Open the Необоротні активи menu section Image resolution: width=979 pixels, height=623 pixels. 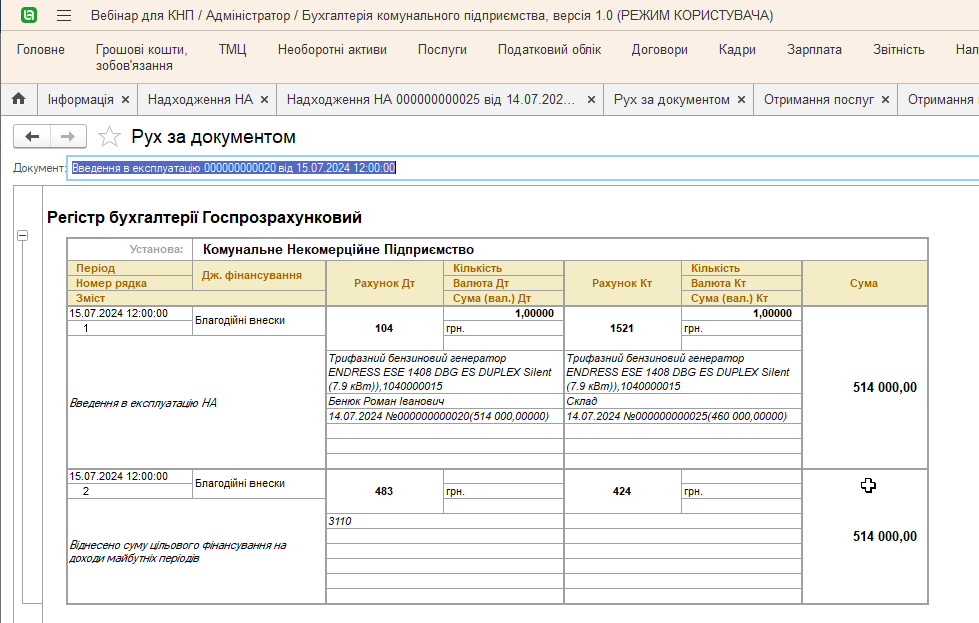pos(332,50)
